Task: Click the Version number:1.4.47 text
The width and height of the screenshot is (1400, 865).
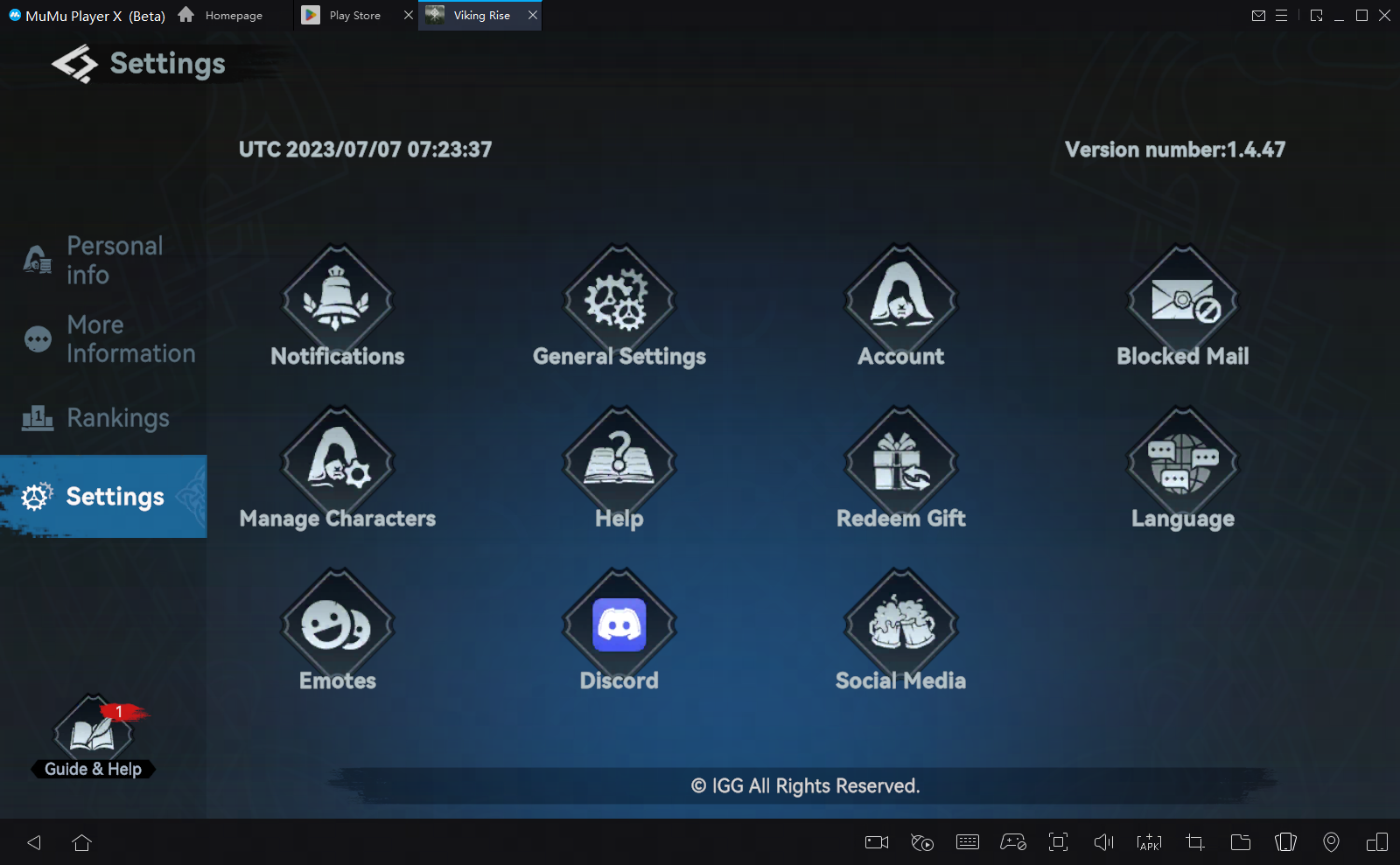Action: [1175, 150]
